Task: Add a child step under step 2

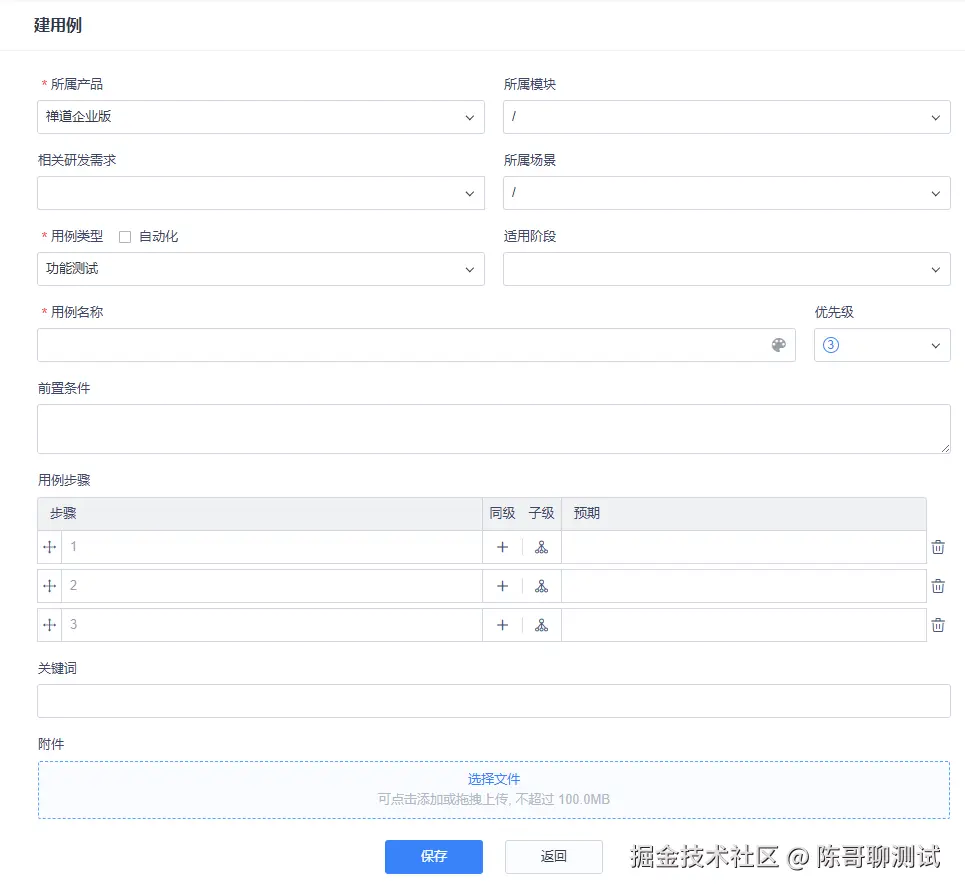Action: pyautogui.click(x=541, y=586)
